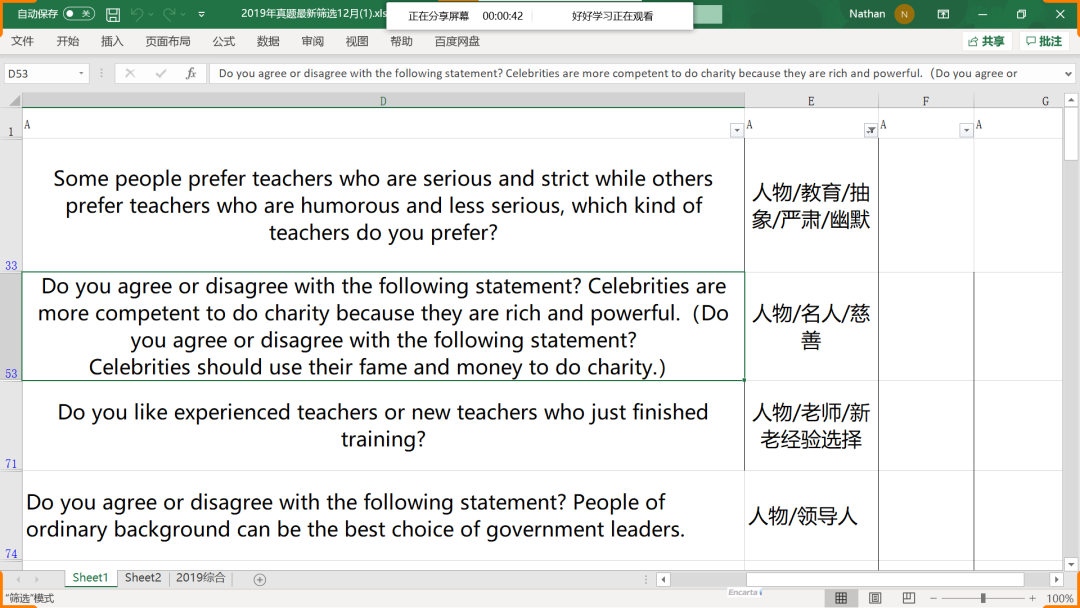
Task: Click row 71 header number
Action: (x=11, y=464)
